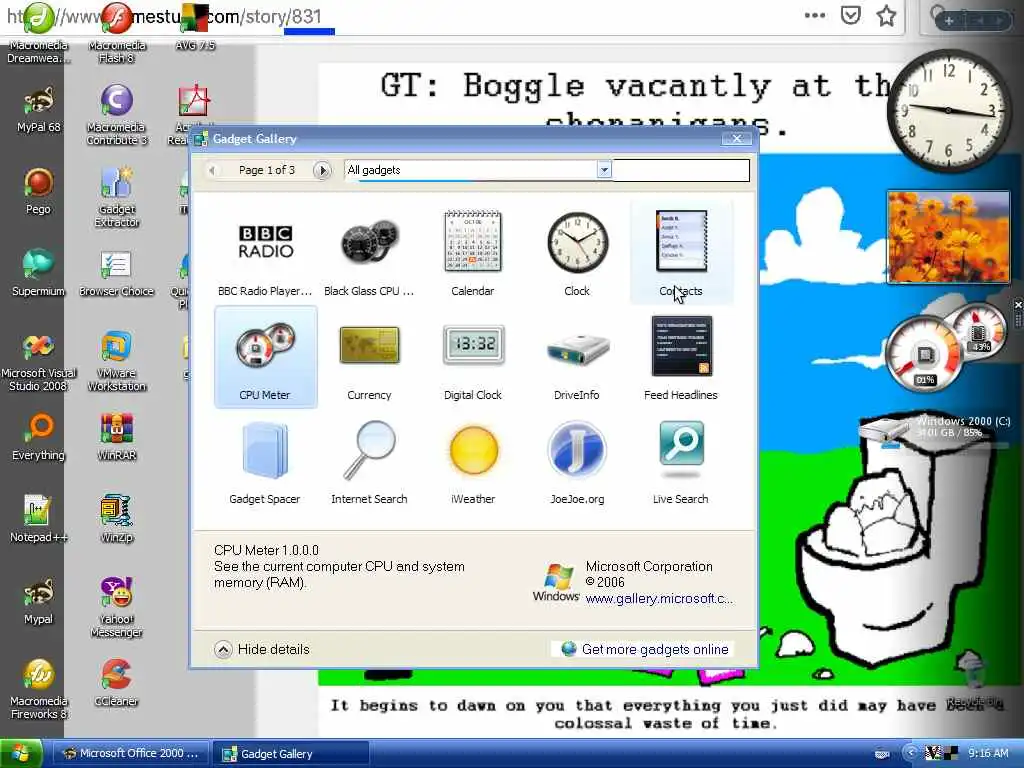
Task: Select the Black Glass CPU gadget
Action: 369,253
